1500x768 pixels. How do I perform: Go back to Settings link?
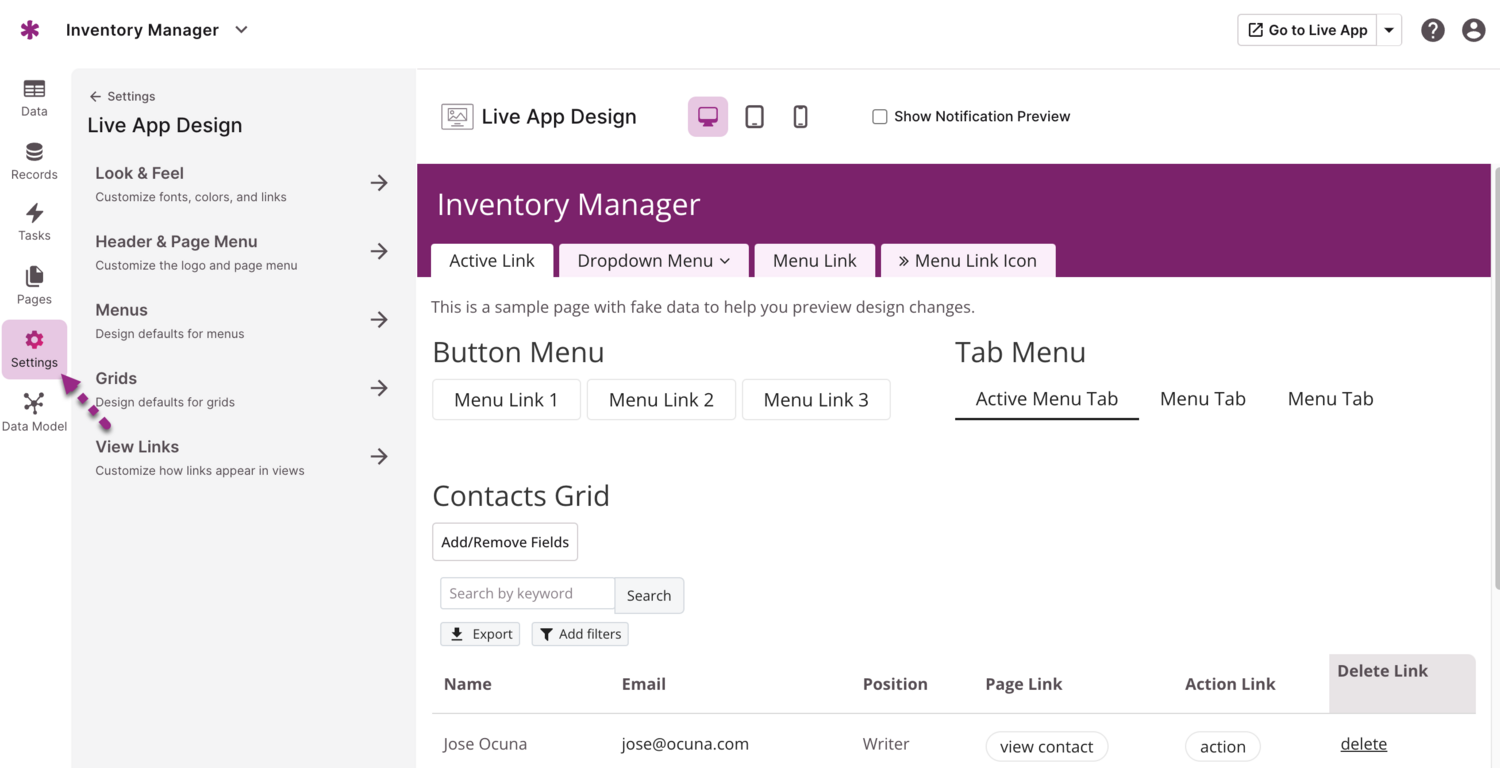[122, 96]
